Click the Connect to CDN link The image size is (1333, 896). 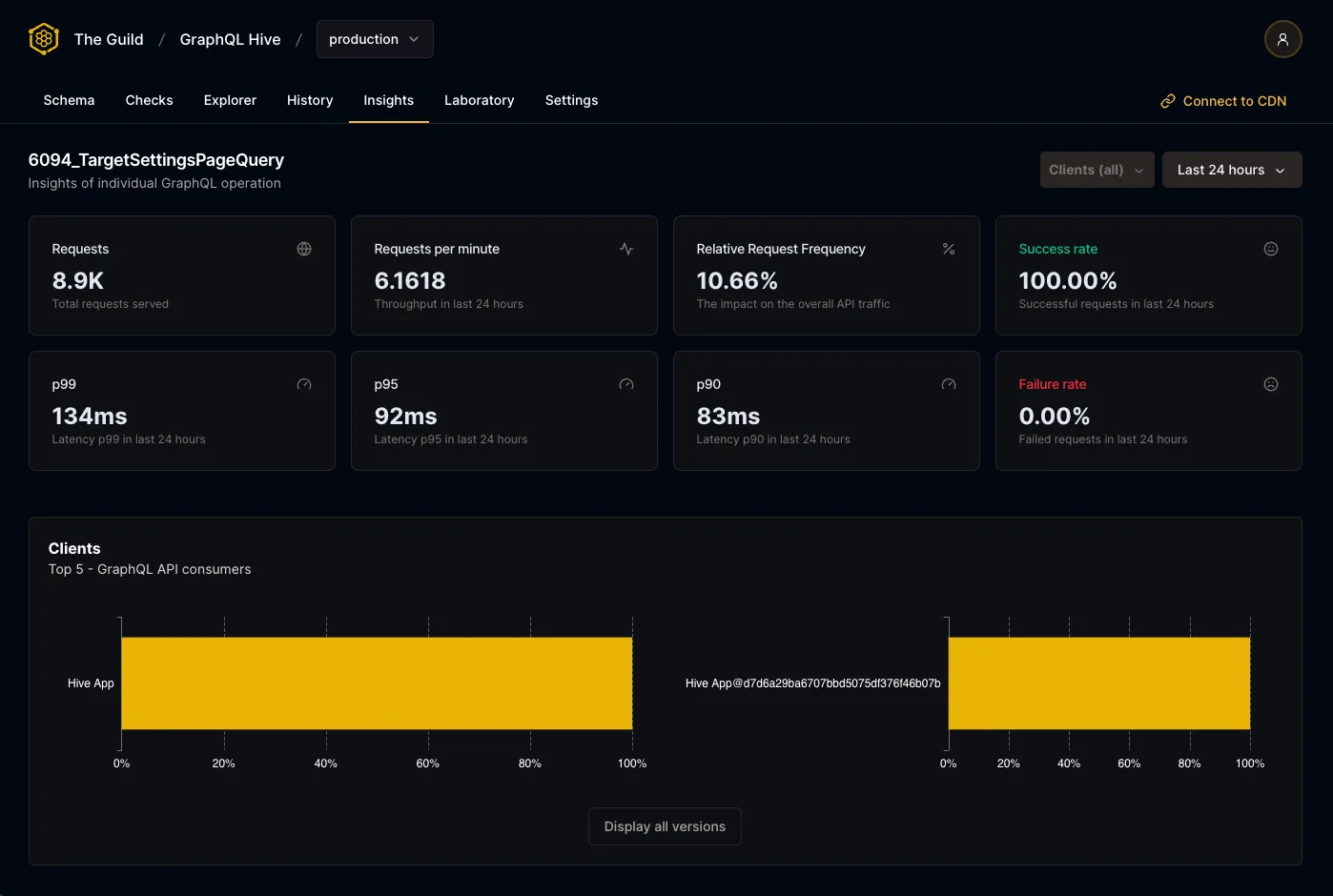click(1223, 101)
